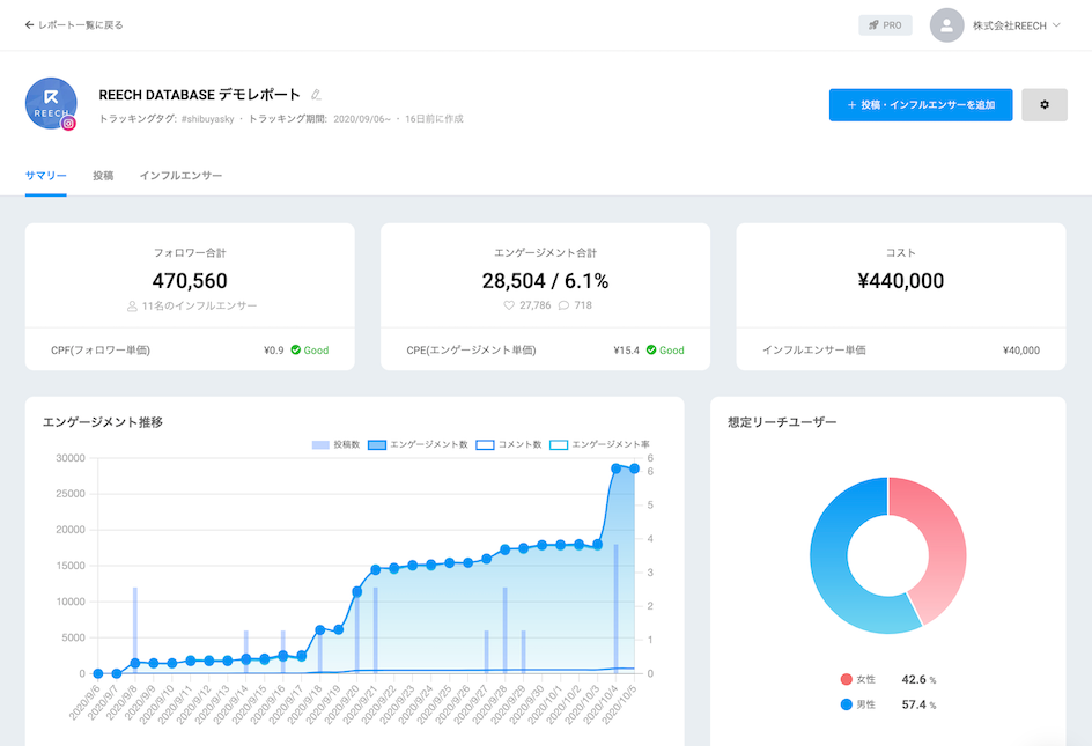Click the first engagement data point for 2020/9/6
The height and width of the screenshot is (747, 1092).
(x=98, y=674)
